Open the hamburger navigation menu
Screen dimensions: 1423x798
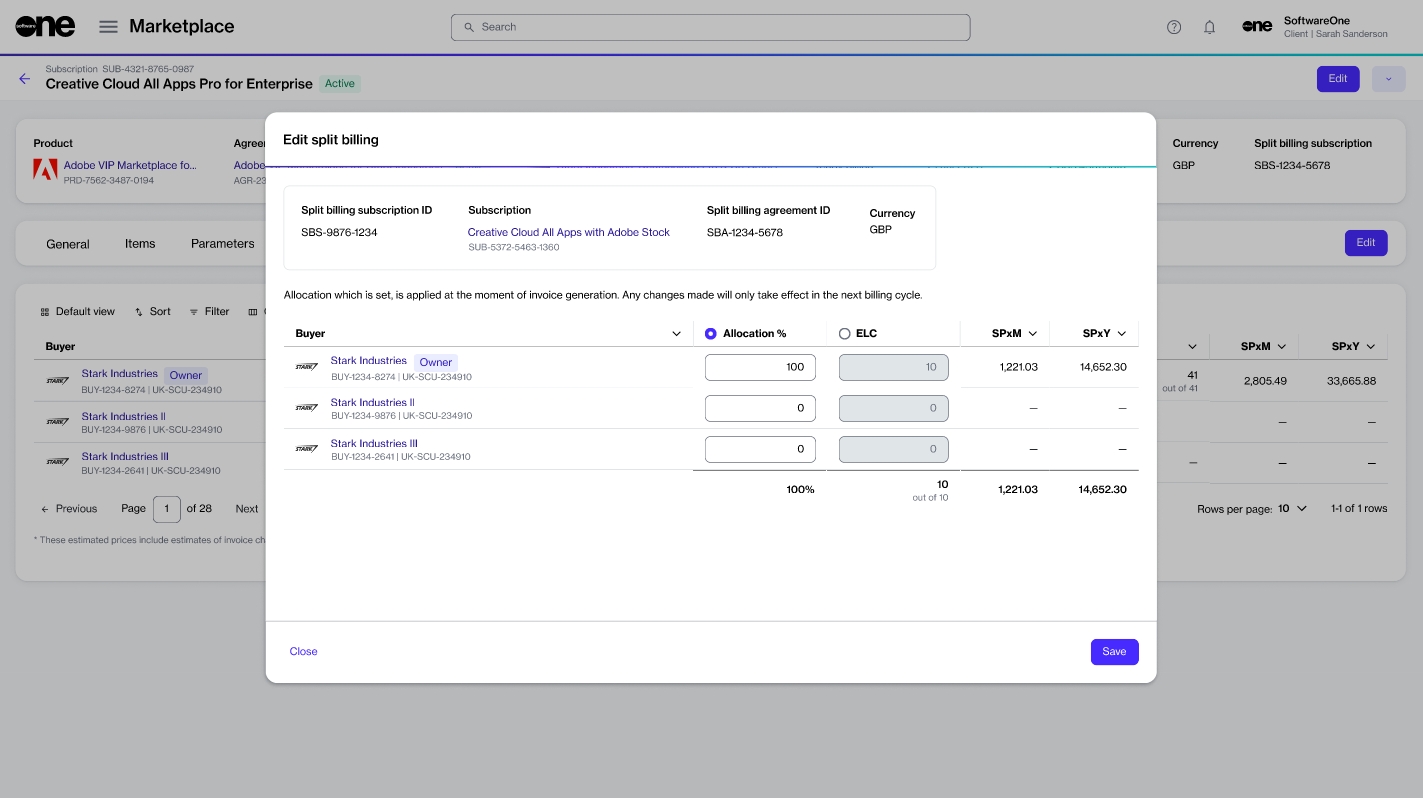click(108, 27)
